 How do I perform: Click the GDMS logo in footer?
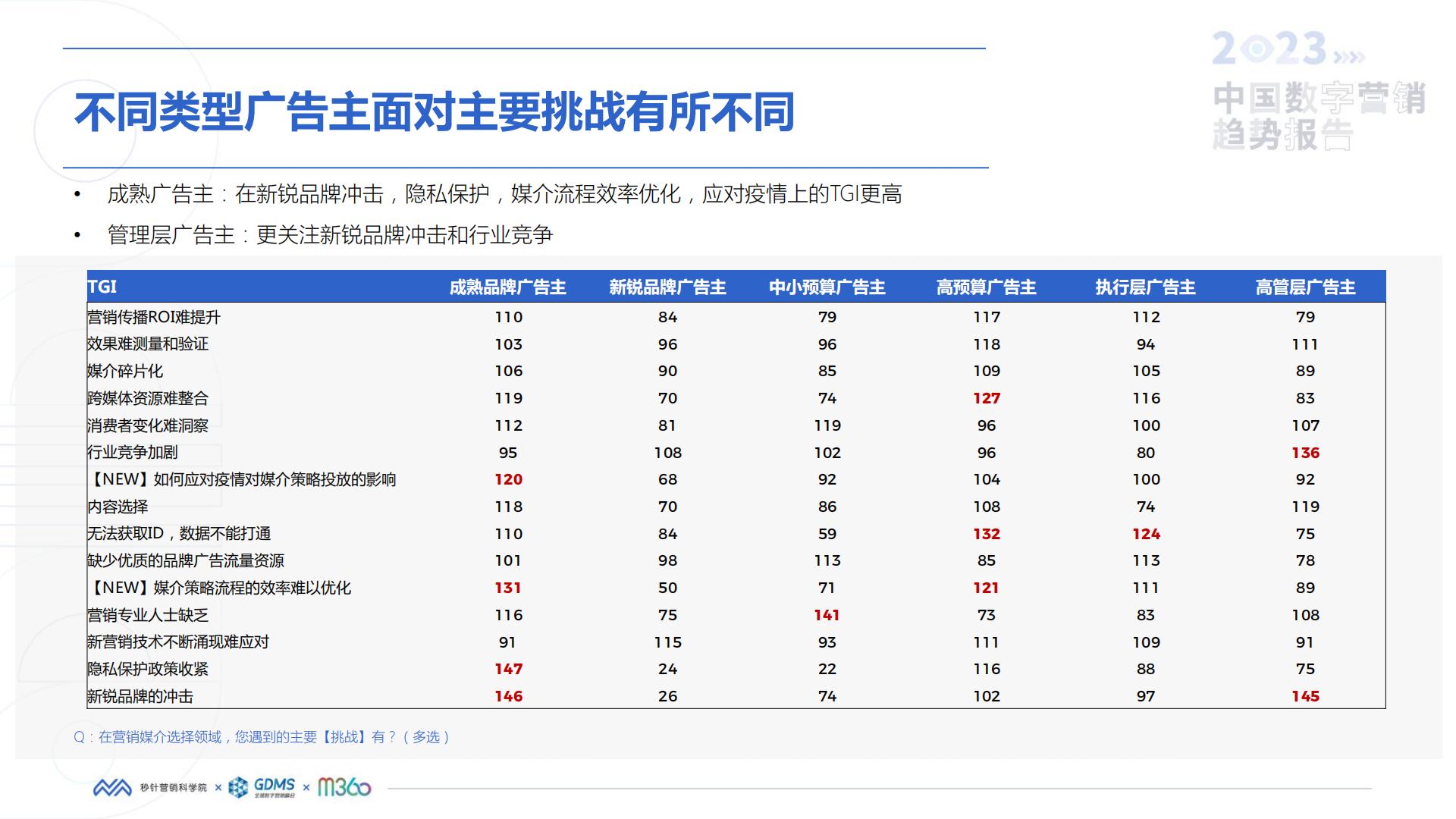click(x=262, y=788)
